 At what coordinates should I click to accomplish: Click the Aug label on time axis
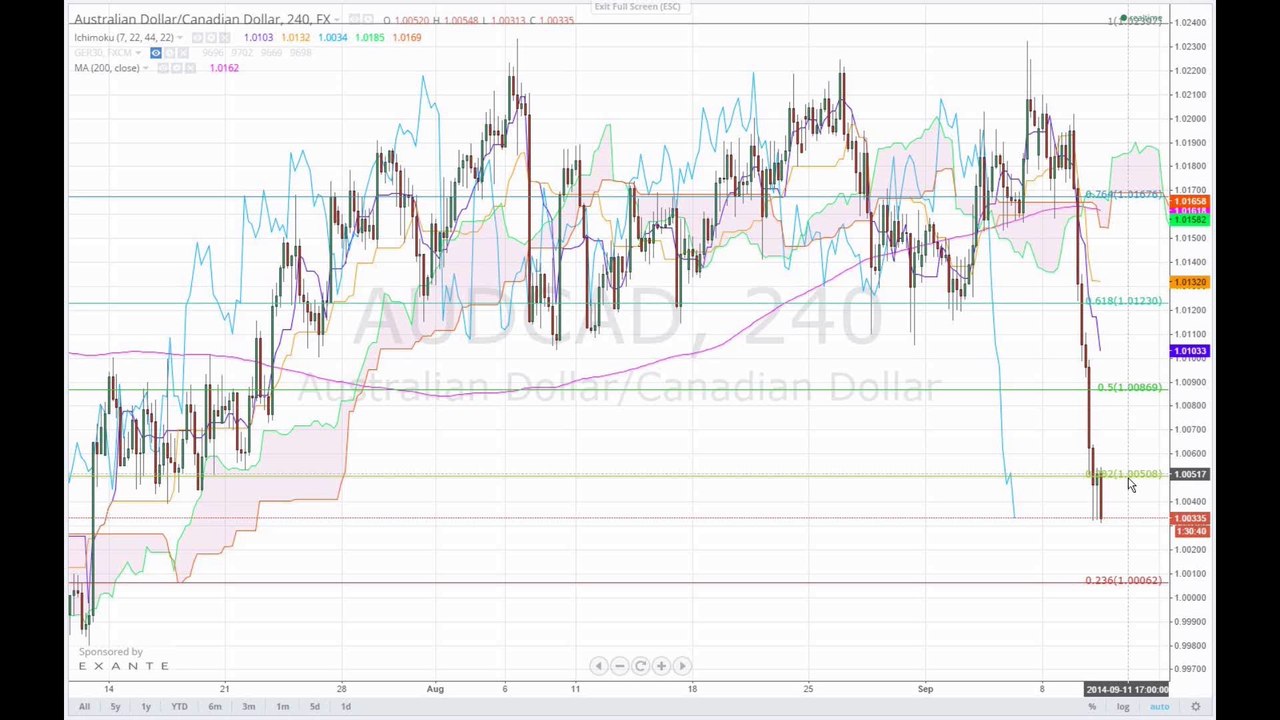(434, 689)
